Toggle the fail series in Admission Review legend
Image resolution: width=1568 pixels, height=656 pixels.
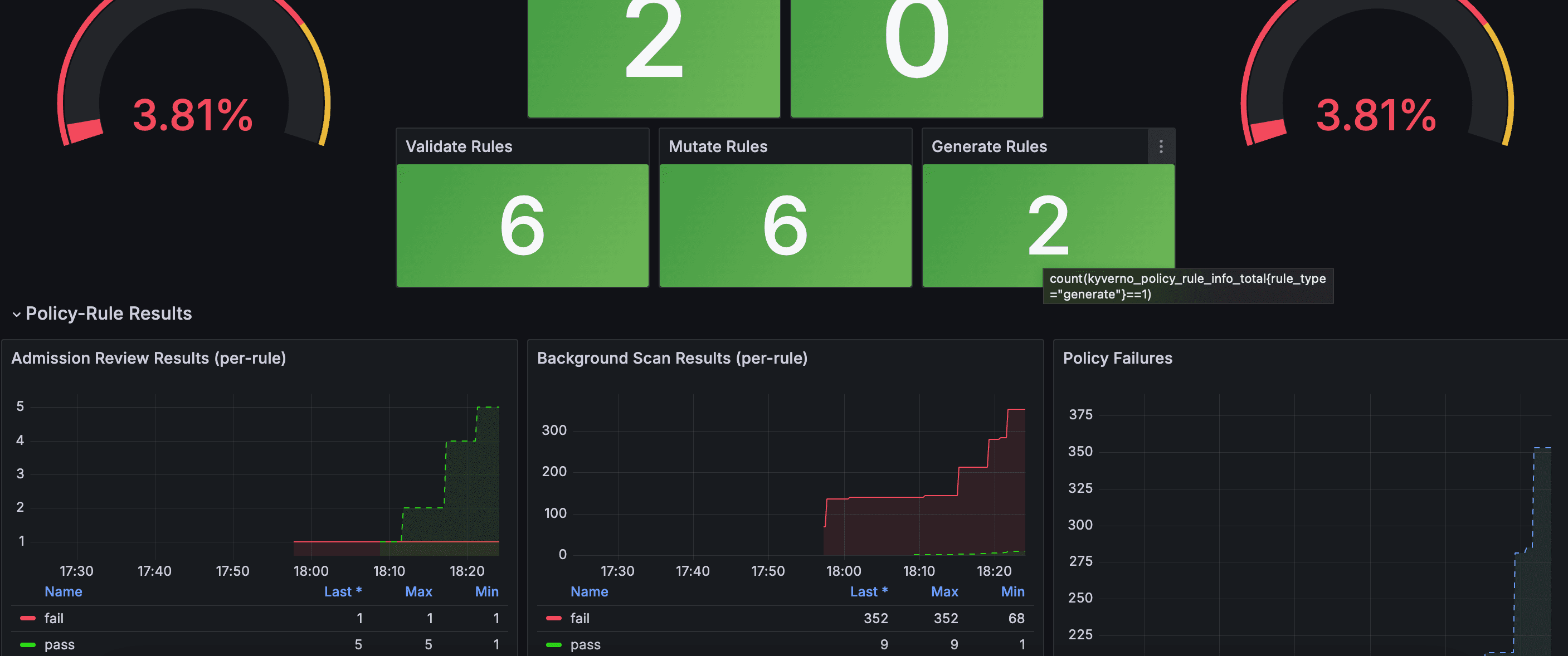point(54,618)
